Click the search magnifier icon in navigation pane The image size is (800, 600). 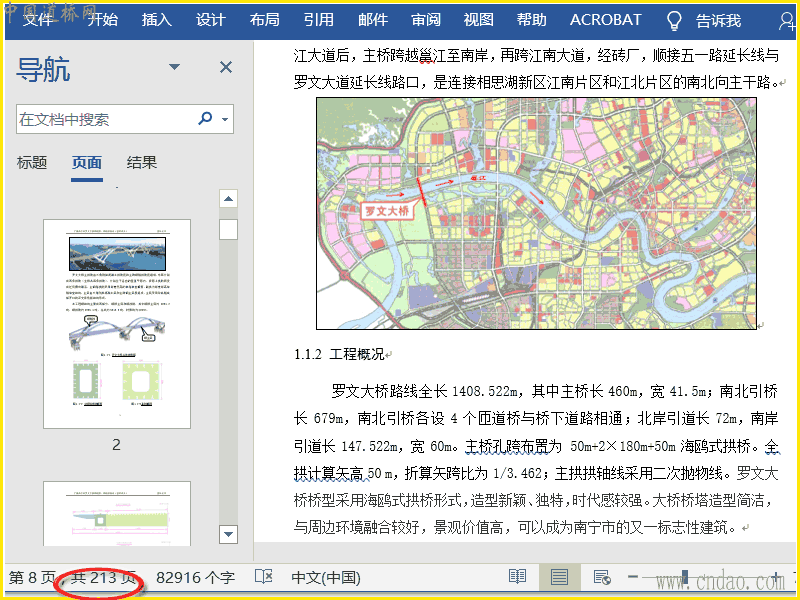206,119
